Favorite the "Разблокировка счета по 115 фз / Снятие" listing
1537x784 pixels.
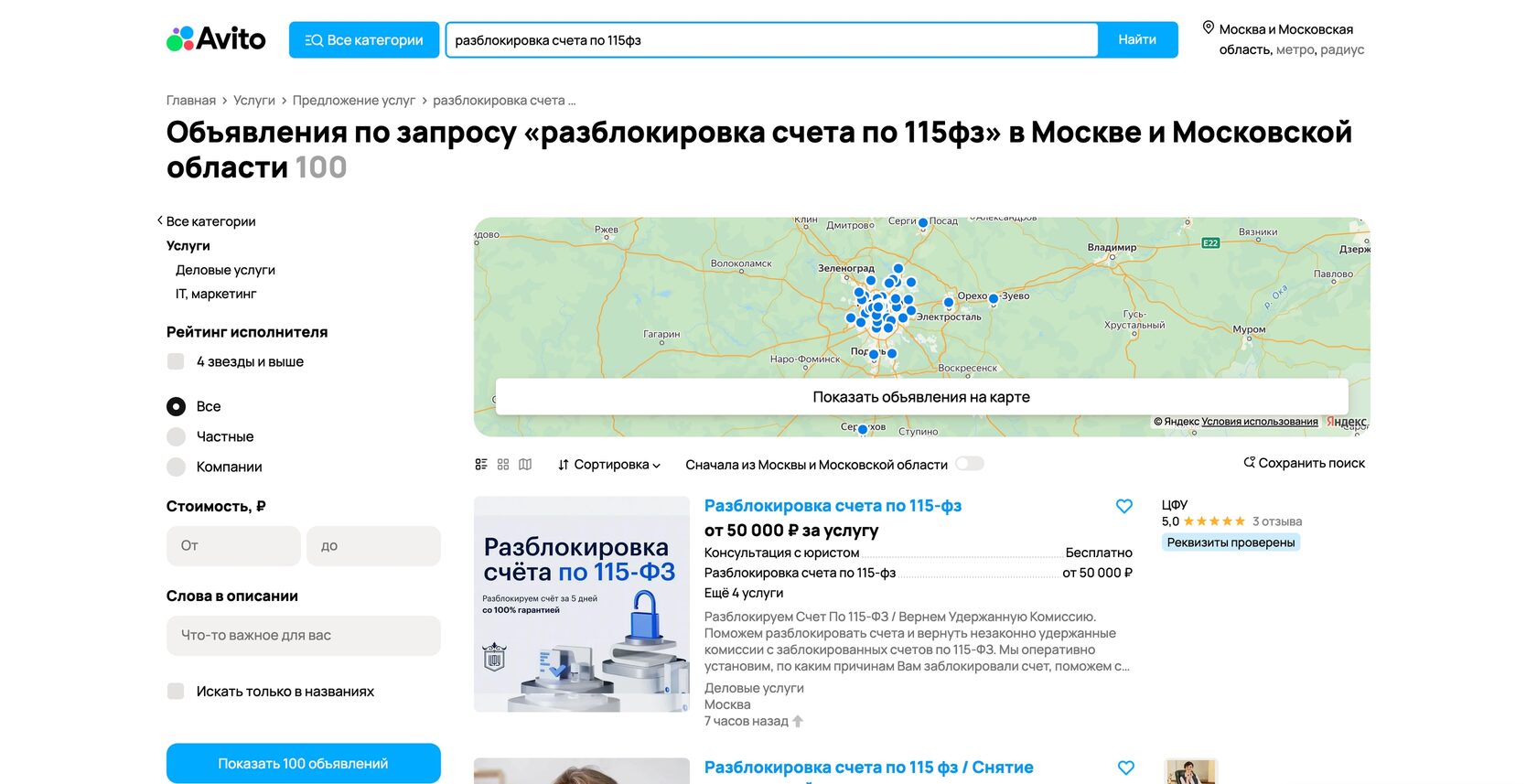point(1126,768)
